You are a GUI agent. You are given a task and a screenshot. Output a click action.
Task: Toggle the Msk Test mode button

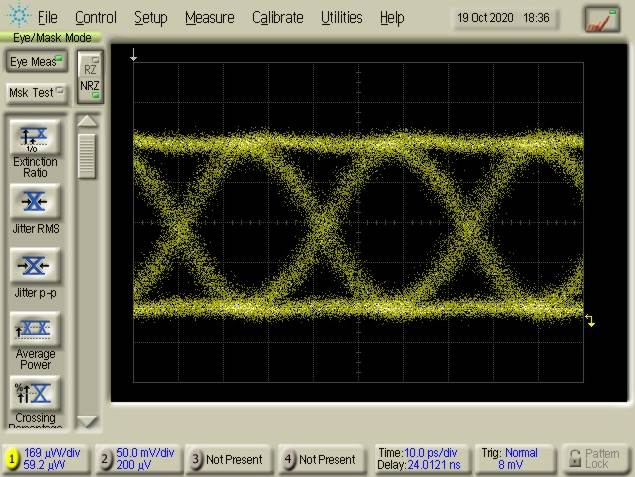[36, 92]
